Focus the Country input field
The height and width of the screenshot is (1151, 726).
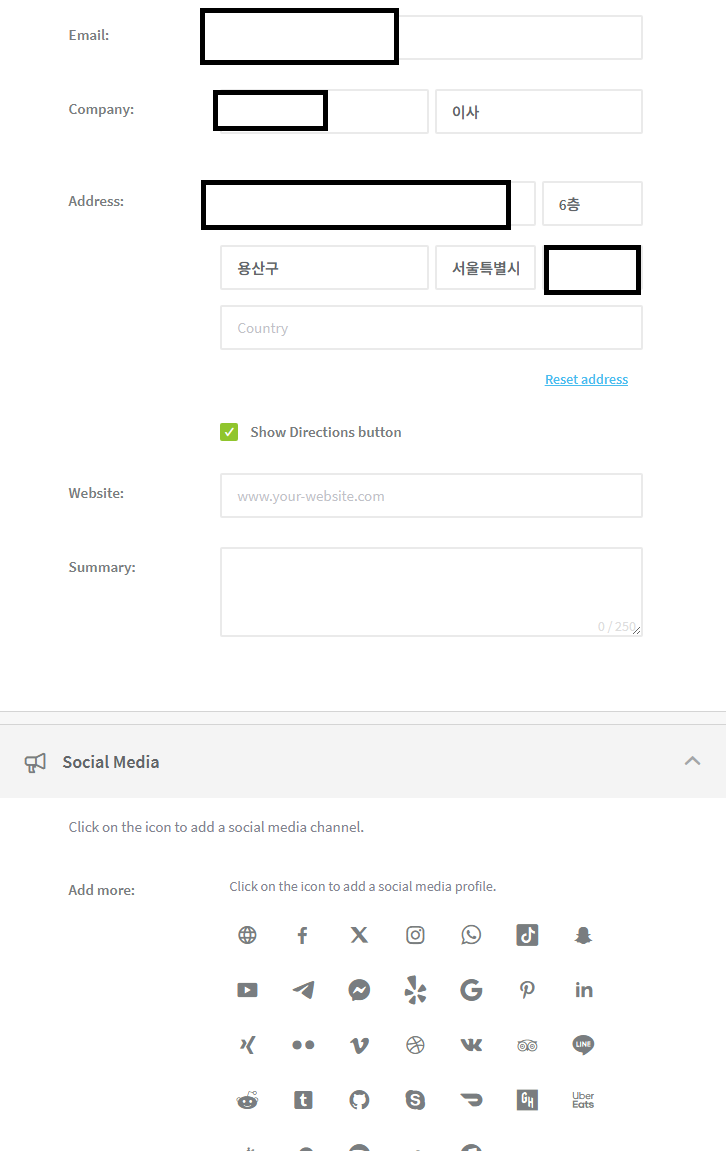(x=432, y=328)
